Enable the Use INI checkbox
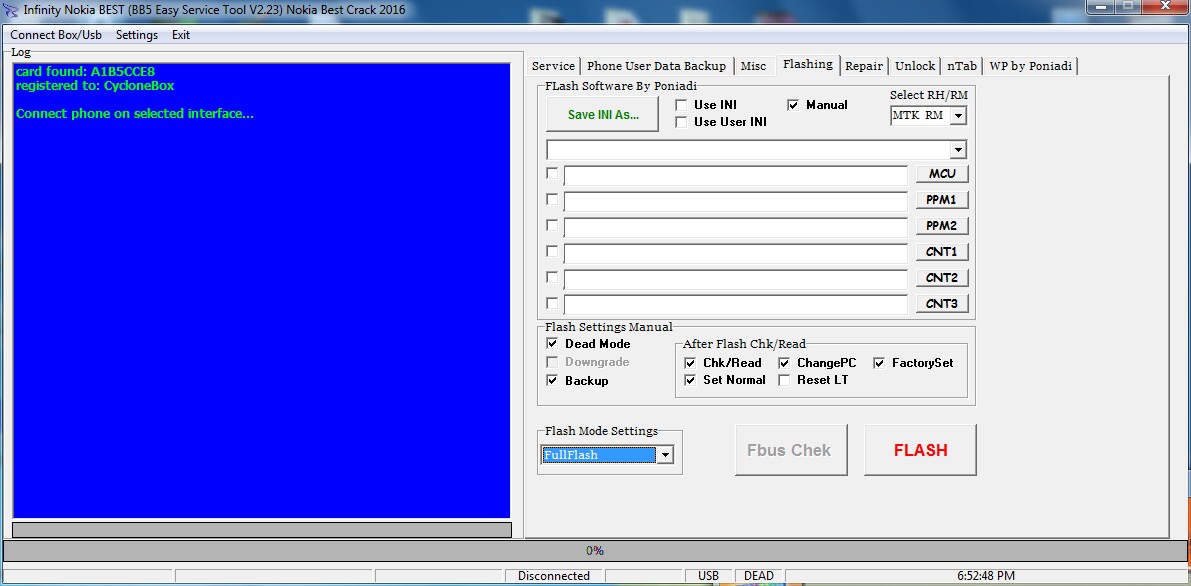The height and width of the screenshot is (586, 1191). pos(681,105)
